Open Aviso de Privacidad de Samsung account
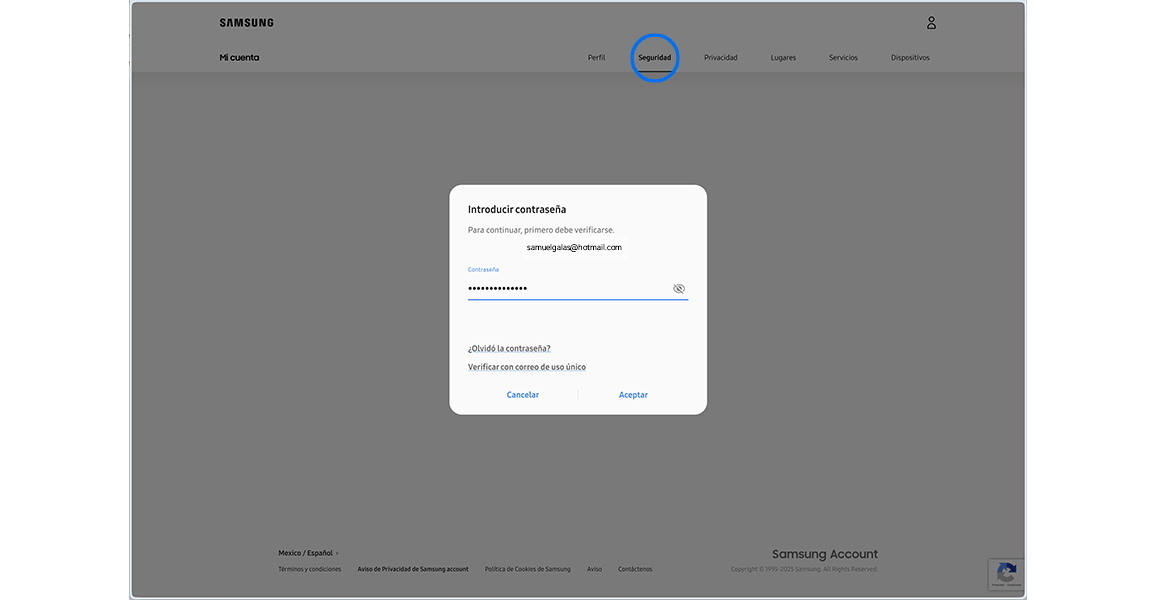 pyautogui.click(x=413, y=568)
